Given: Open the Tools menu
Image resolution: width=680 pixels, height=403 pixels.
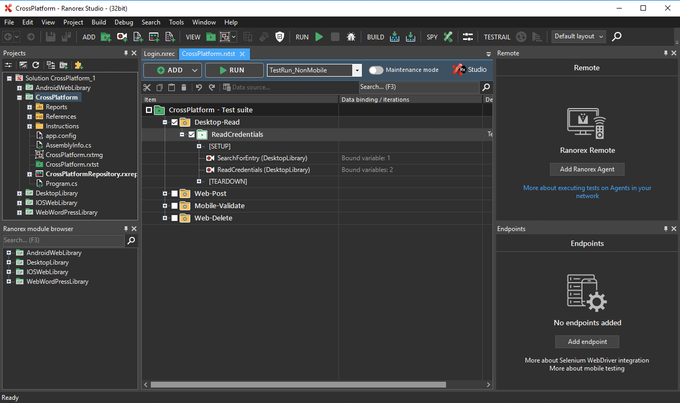Looking at the screenshot, I should pyautogui.click(x=176, y=22).
